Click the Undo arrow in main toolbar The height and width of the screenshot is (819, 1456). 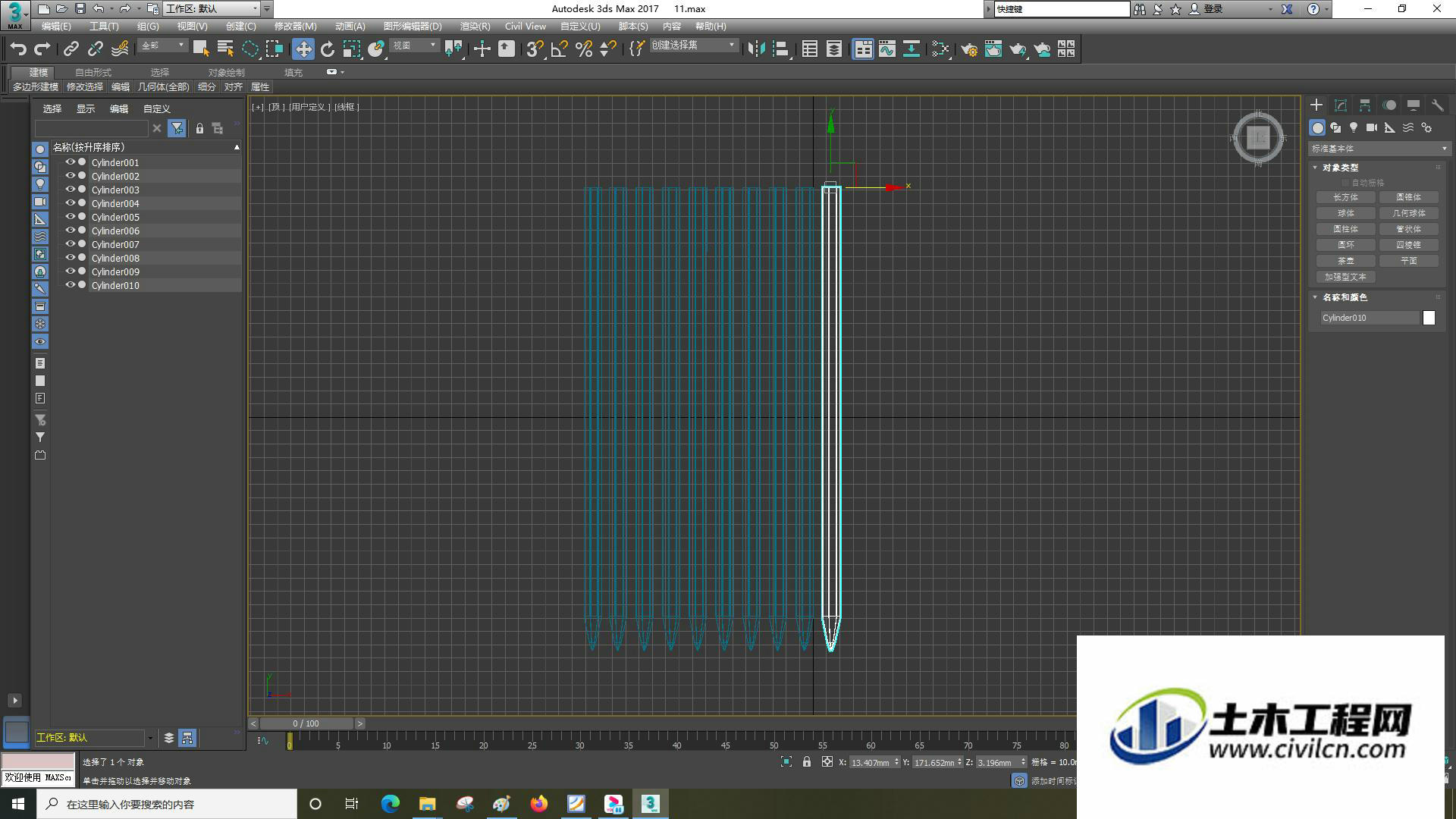[18, 49]
